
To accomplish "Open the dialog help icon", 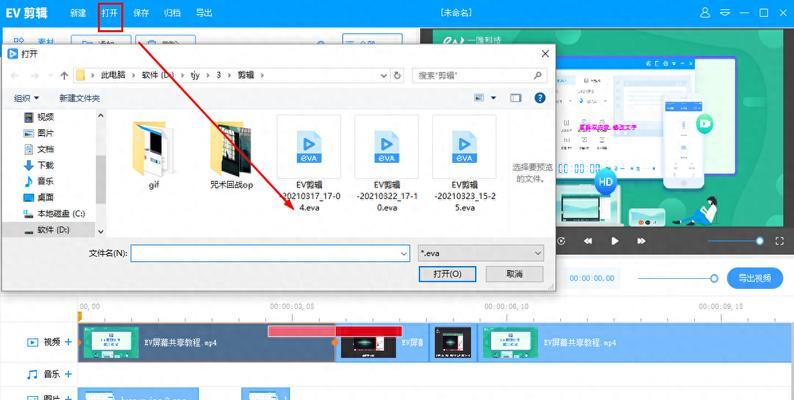I will (540, 98).
